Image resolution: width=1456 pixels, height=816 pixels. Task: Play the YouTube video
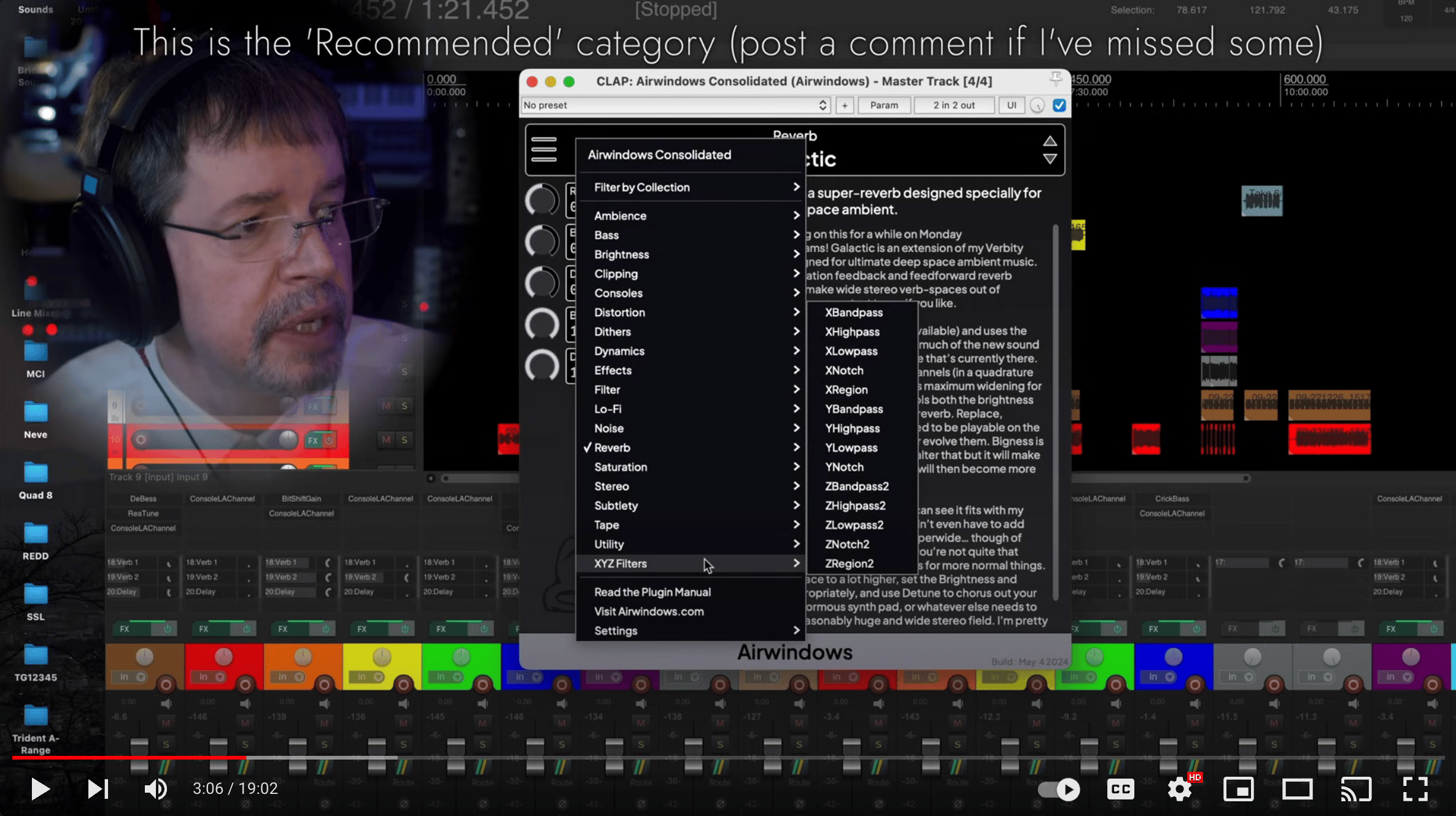tap(41, 788)
